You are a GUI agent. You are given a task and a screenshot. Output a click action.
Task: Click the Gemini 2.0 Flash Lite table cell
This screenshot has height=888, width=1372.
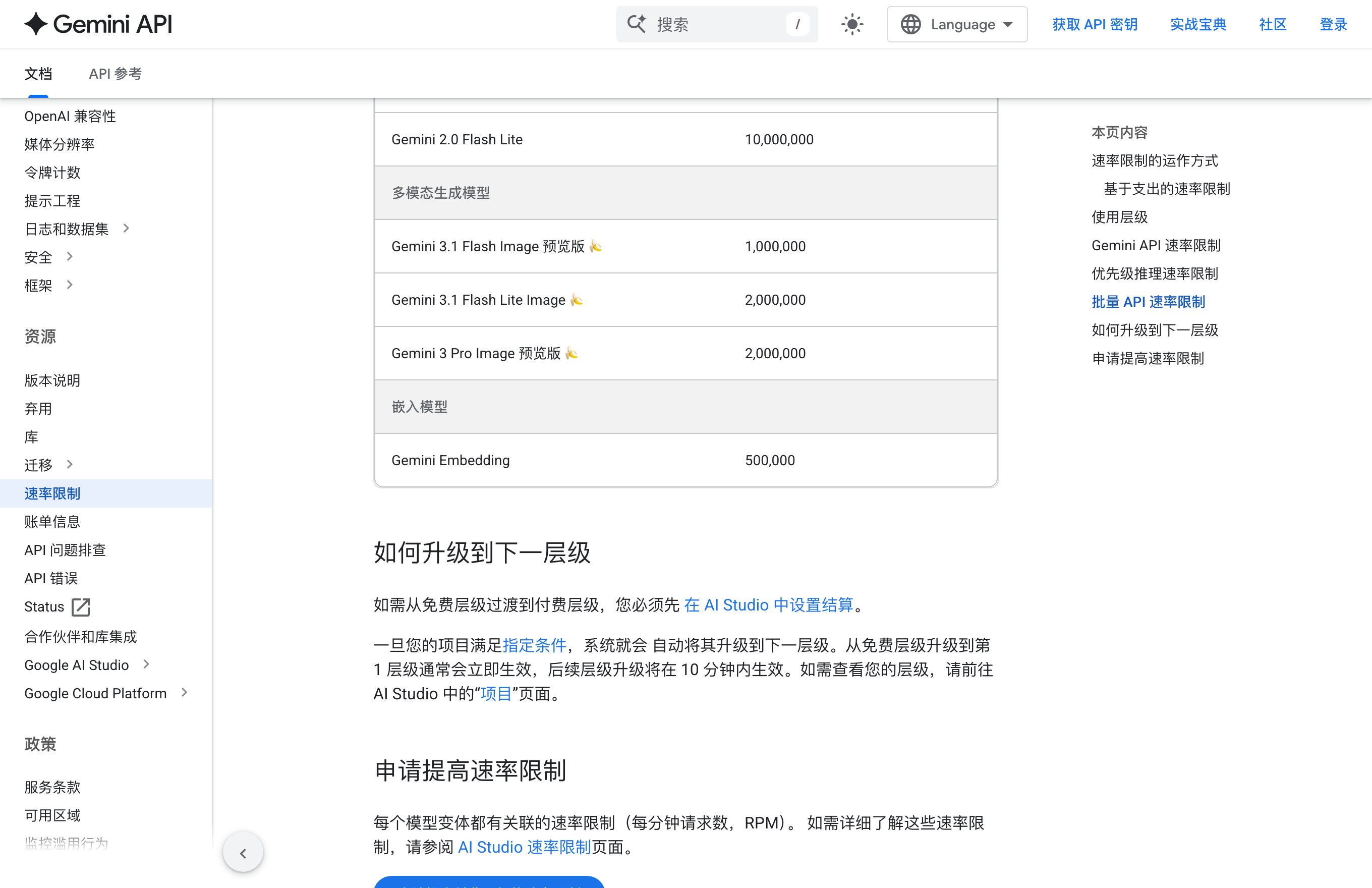pyautogui.click(x=551, y=140)
